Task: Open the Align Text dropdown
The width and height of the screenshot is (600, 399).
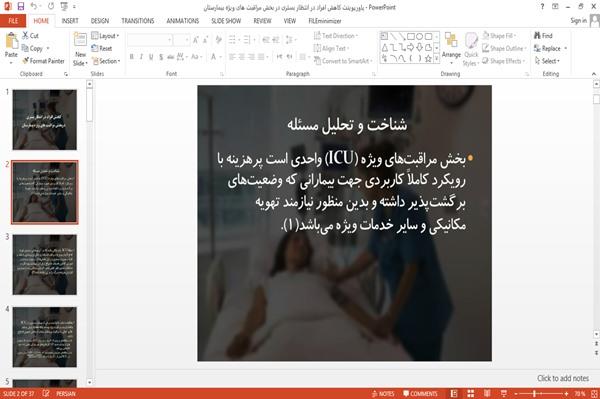Action: 331,48
